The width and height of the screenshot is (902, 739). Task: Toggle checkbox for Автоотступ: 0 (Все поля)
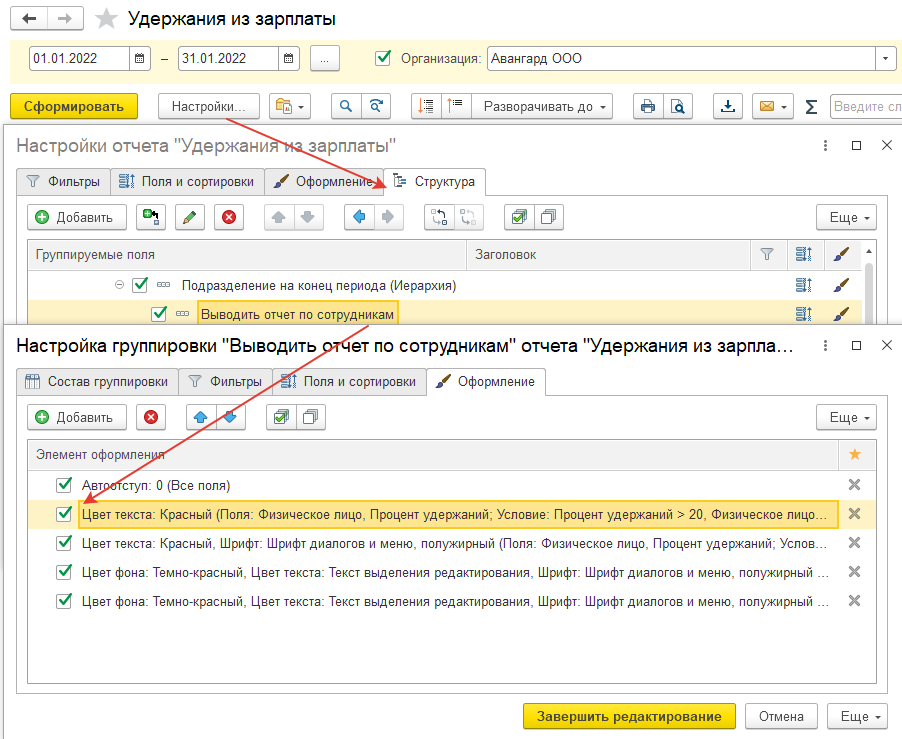[x=65, y=485]
